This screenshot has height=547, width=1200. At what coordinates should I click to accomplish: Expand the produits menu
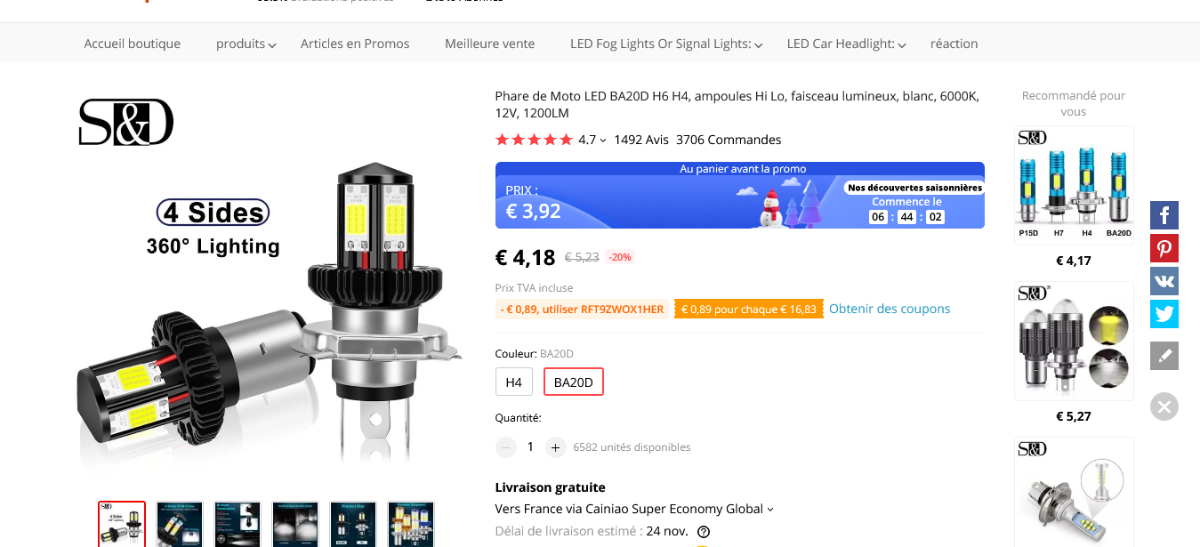coord(246,44)
